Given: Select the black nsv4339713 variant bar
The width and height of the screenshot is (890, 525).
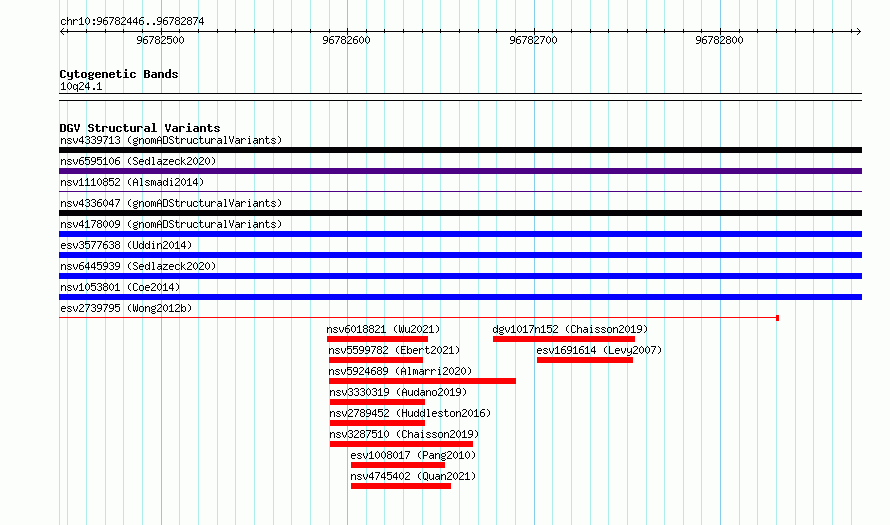Looking at the screenshot, I should point(460,150).
